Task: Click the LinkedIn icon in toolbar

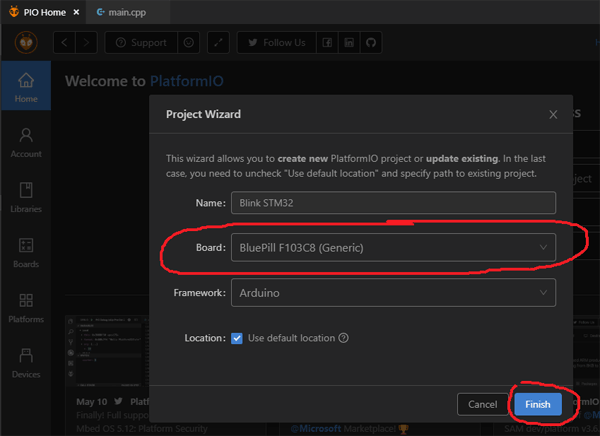Action: point(349,43)
